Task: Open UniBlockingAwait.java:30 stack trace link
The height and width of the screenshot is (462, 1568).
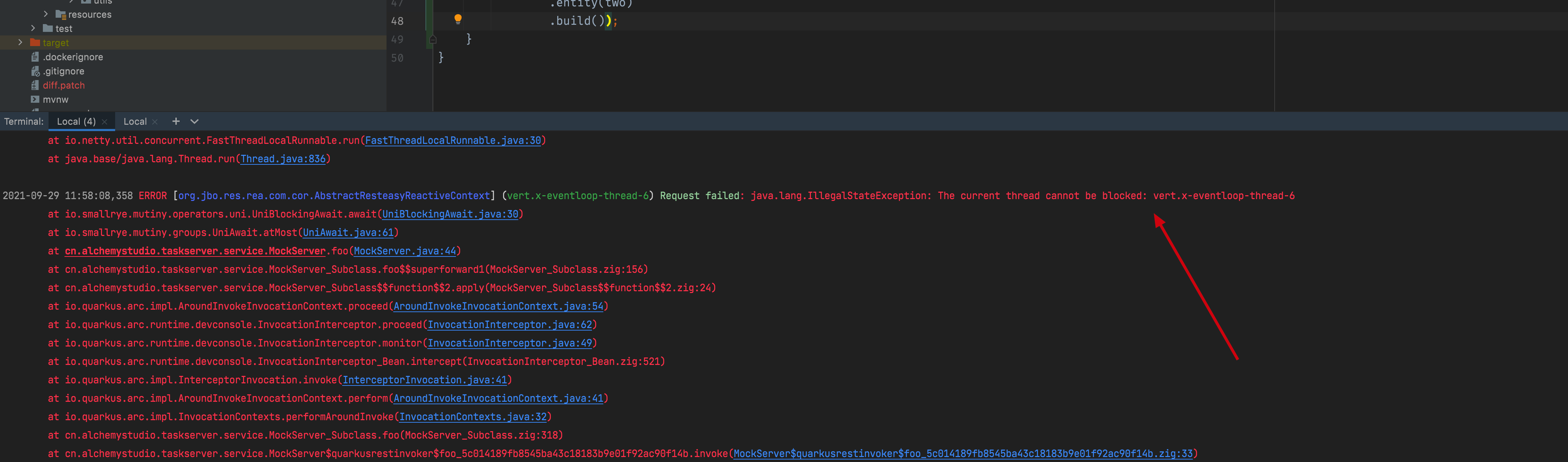Action: 450,214
